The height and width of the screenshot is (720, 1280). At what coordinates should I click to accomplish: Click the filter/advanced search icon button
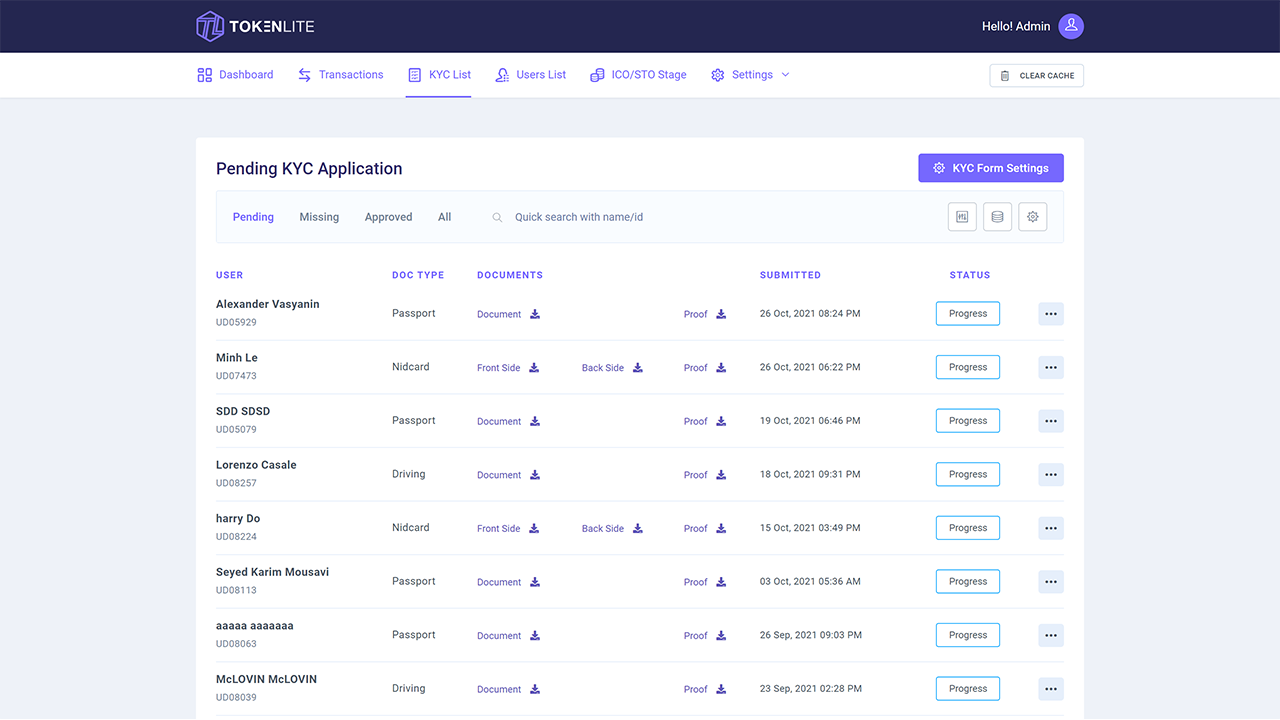[x=961, y=216]
